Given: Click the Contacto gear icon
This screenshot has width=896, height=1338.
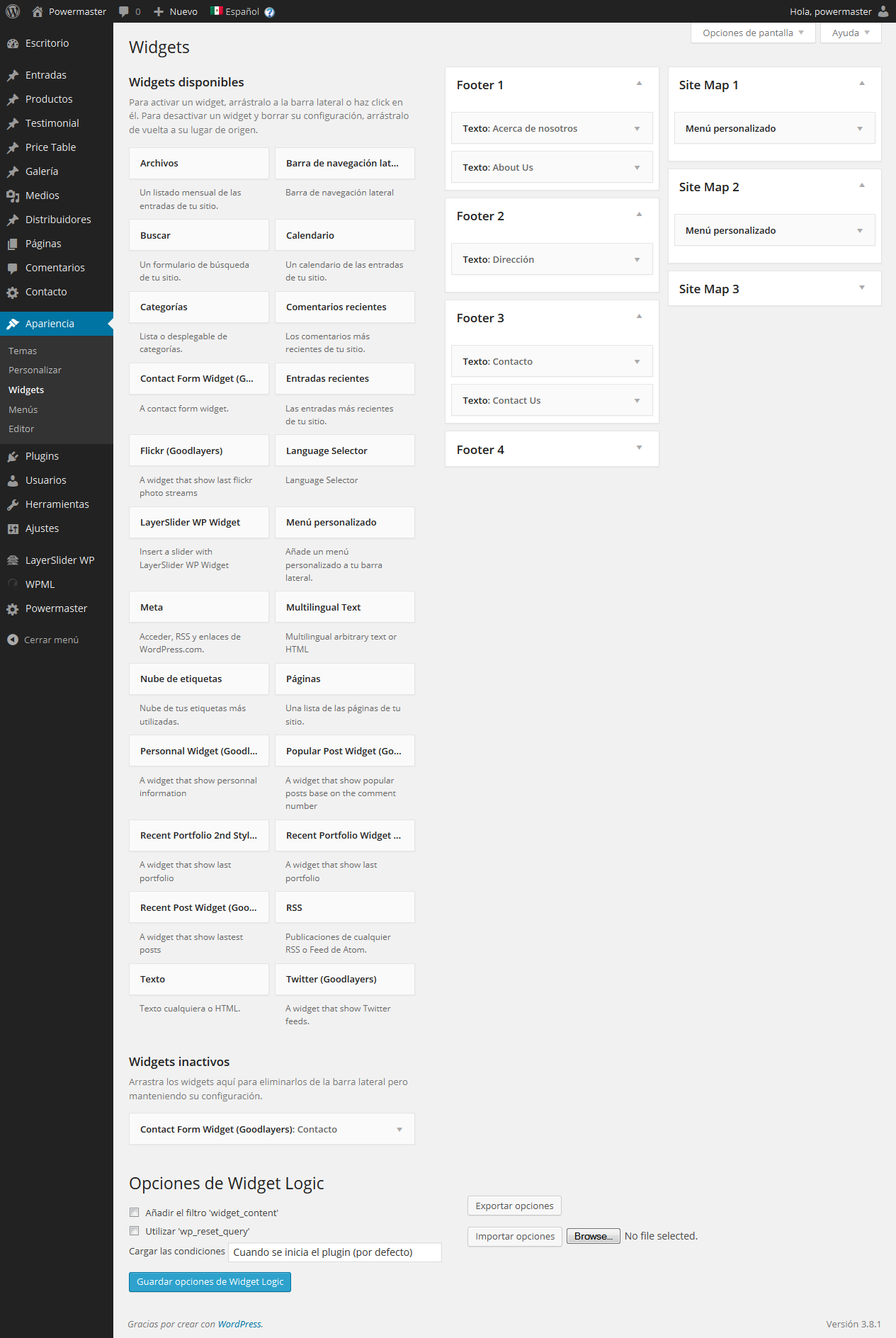Looking at the screenshot, I should (13, 292).
